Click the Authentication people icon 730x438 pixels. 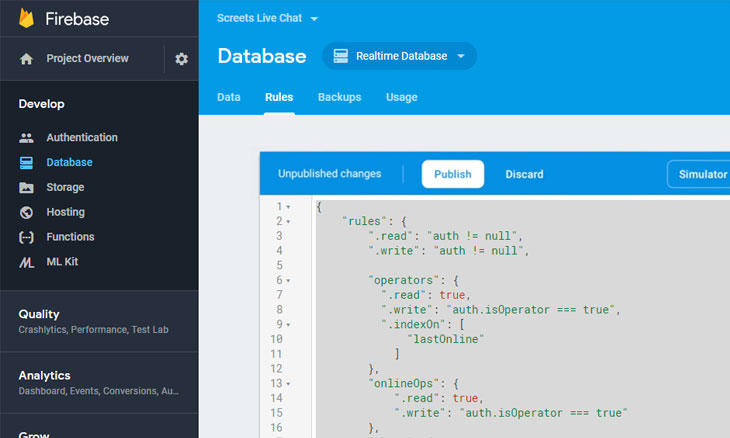point(27,138)
